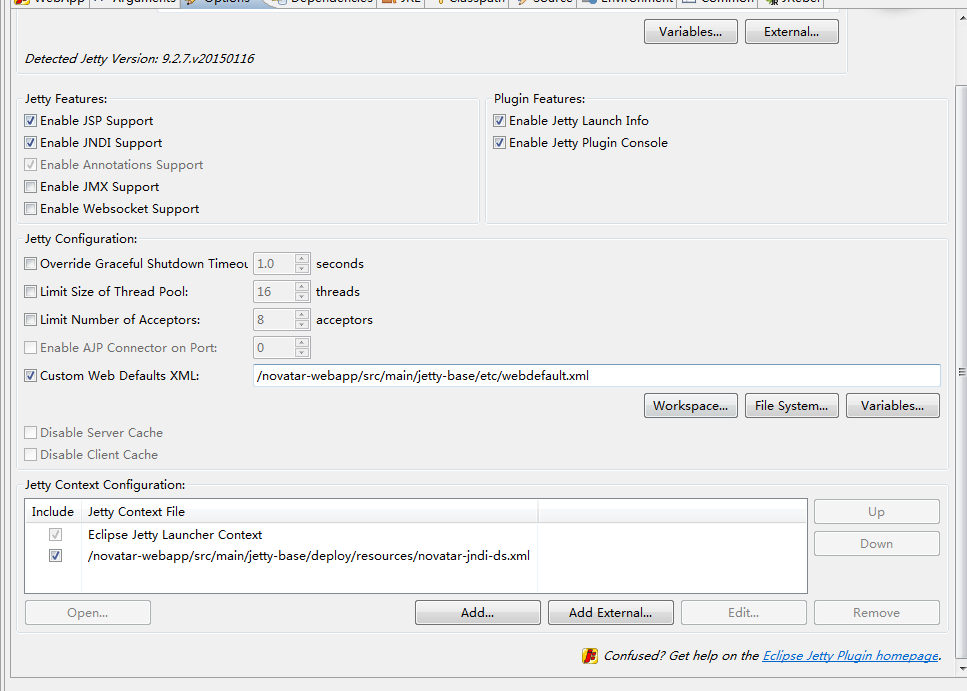Decrement the acceptors count spinner

pos(302,325)
